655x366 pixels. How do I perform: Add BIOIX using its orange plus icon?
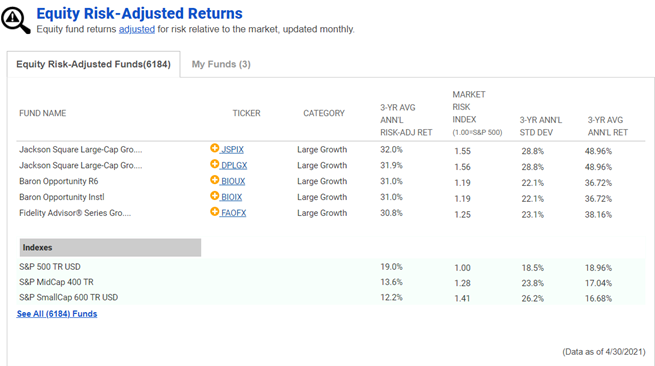(214, 196)
